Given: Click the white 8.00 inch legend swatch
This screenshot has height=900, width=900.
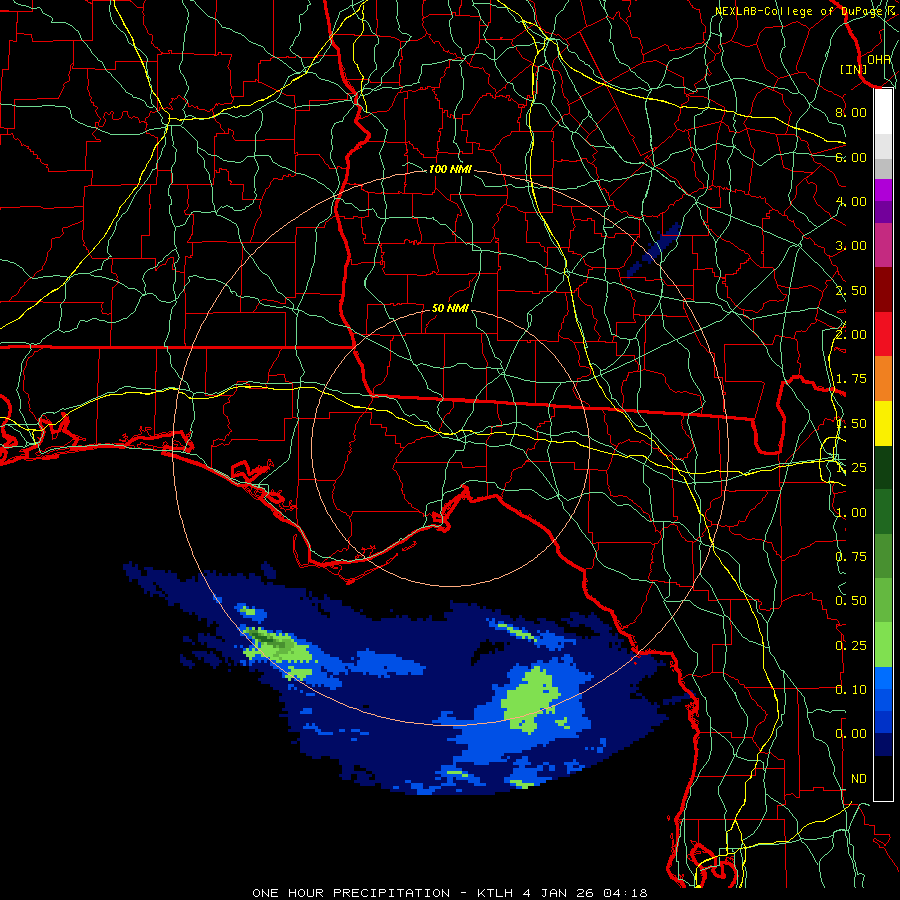Looking at the screenshot, I should coord(883,112).
